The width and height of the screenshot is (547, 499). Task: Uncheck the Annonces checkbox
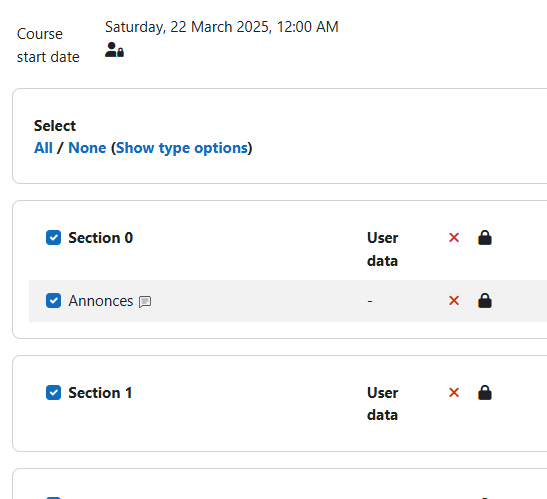pos(53,300)
